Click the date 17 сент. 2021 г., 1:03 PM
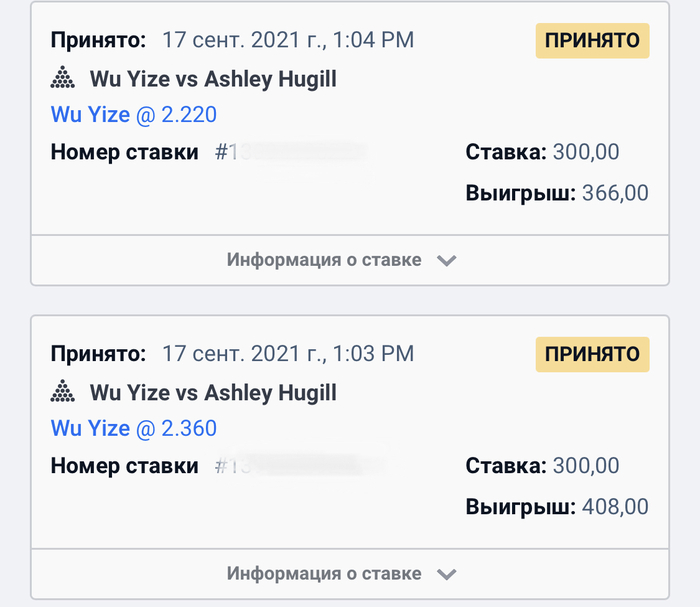Image resolution: width=700 pixels, height=607 pixels. point(288,355)
